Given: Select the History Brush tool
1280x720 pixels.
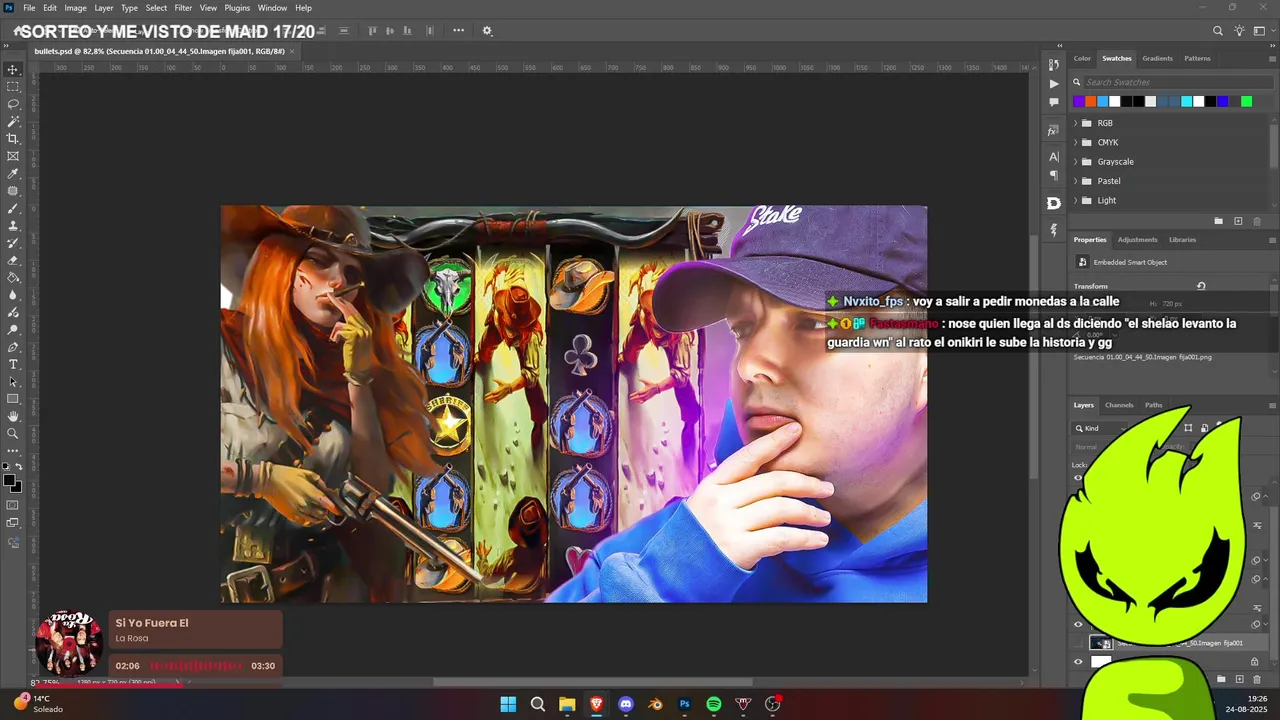Looking at the screenshot, I should (x=13, y=243).
